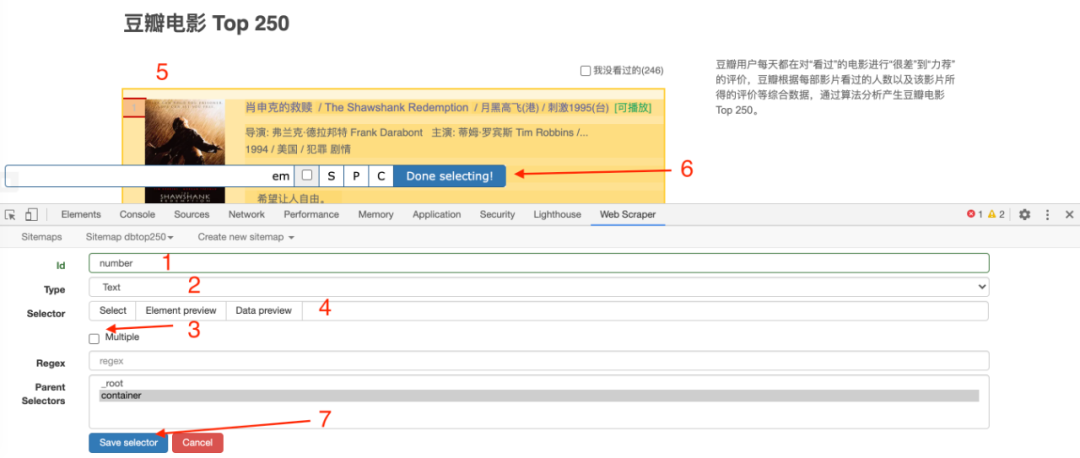Viewport: 1080px width, 458px height.
Task: Click the Shawshank Redemption poster thumbnail
Action: (x=185, y=152)
